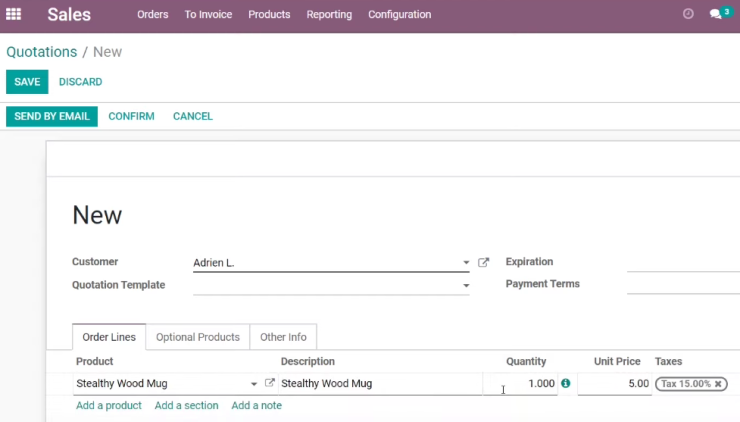Switch to the Other Info tab
This screenshot has height=422, width=740.
(283, 337)
